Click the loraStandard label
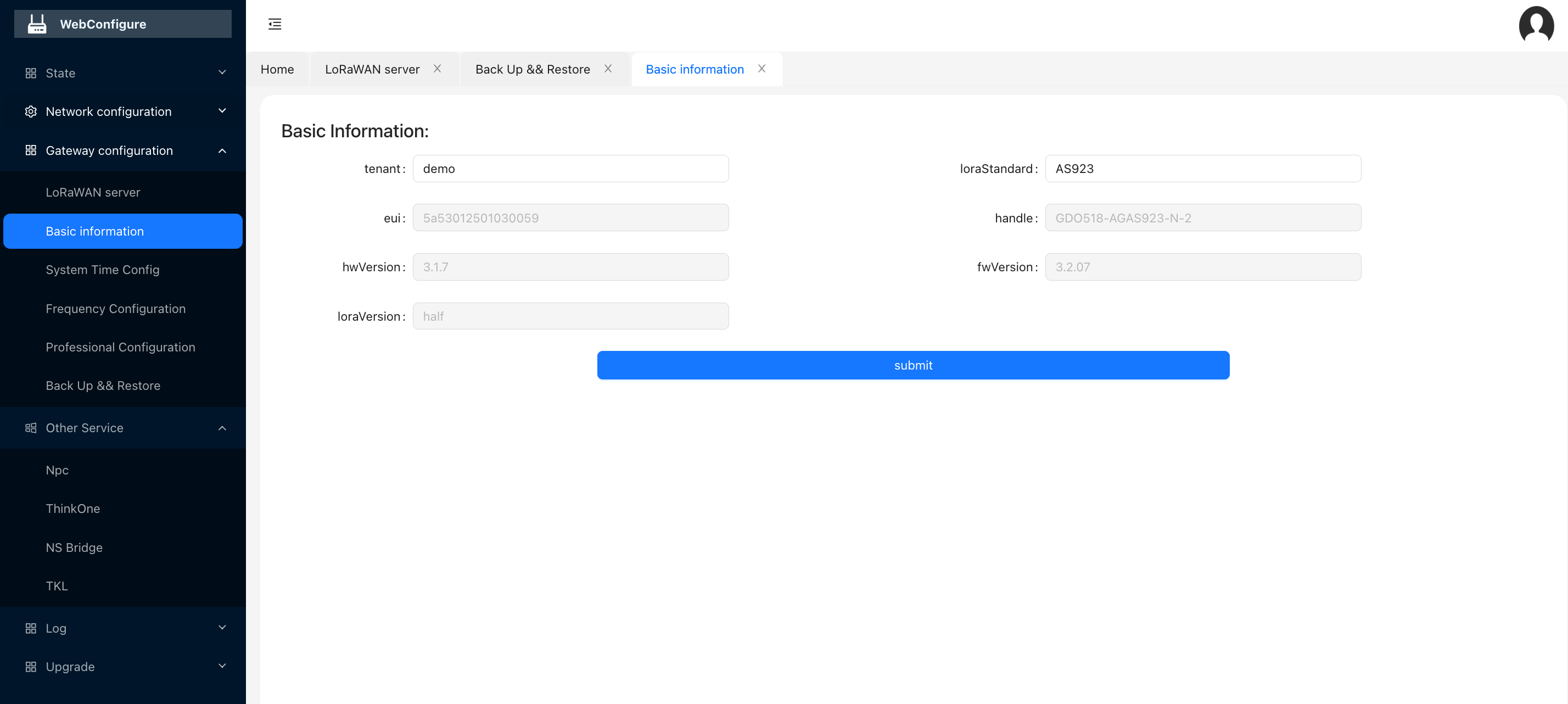The height and width of the screenshot is (704, 1568). click(x=999, y=169)
